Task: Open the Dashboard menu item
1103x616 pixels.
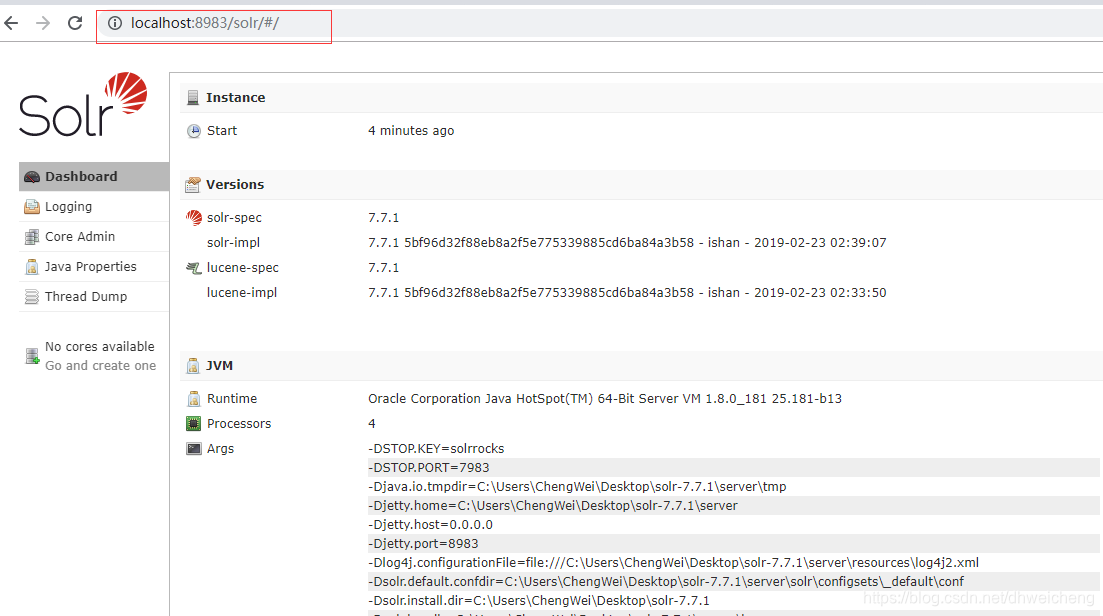Action: point(94,177)
